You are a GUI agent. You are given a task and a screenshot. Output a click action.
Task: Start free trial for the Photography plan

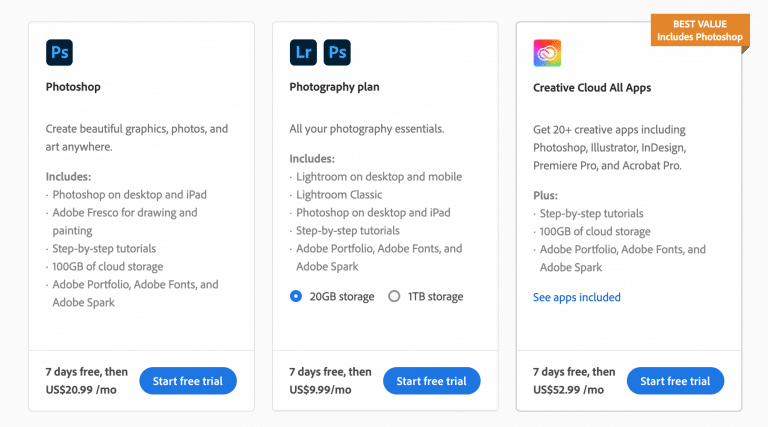(432, 381)
